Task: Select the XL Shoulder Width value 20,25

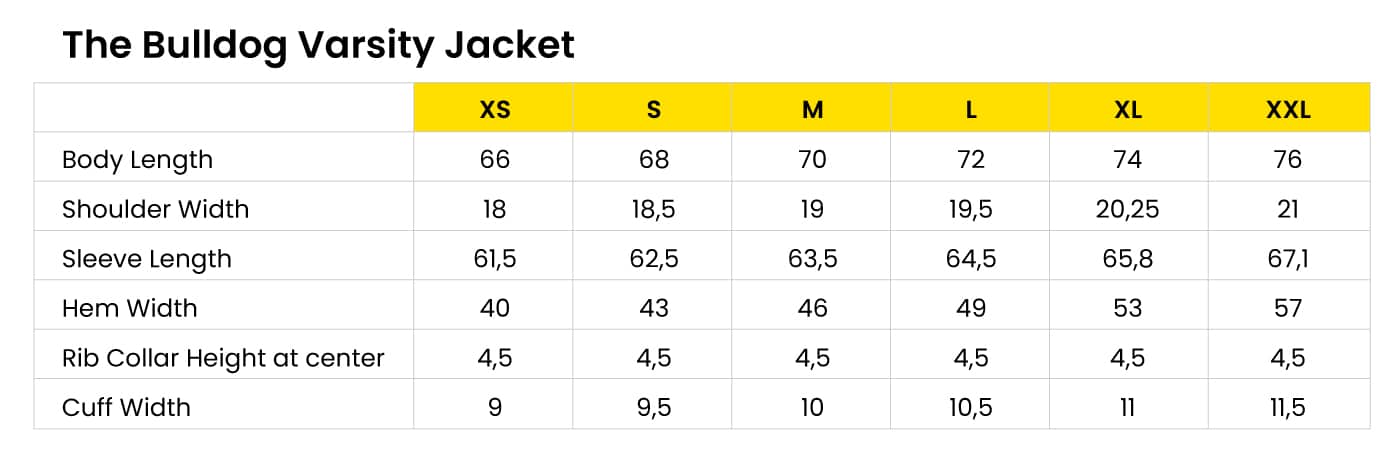Action: tap(1128, 209)
